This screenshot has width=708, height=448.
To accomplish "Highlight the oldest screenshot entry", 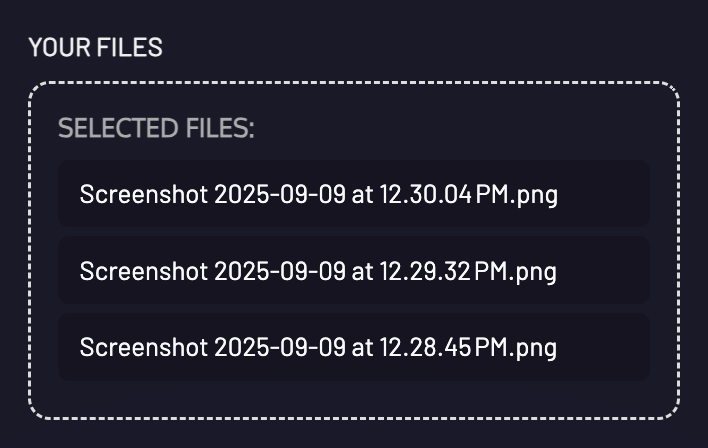I will 318,347.
